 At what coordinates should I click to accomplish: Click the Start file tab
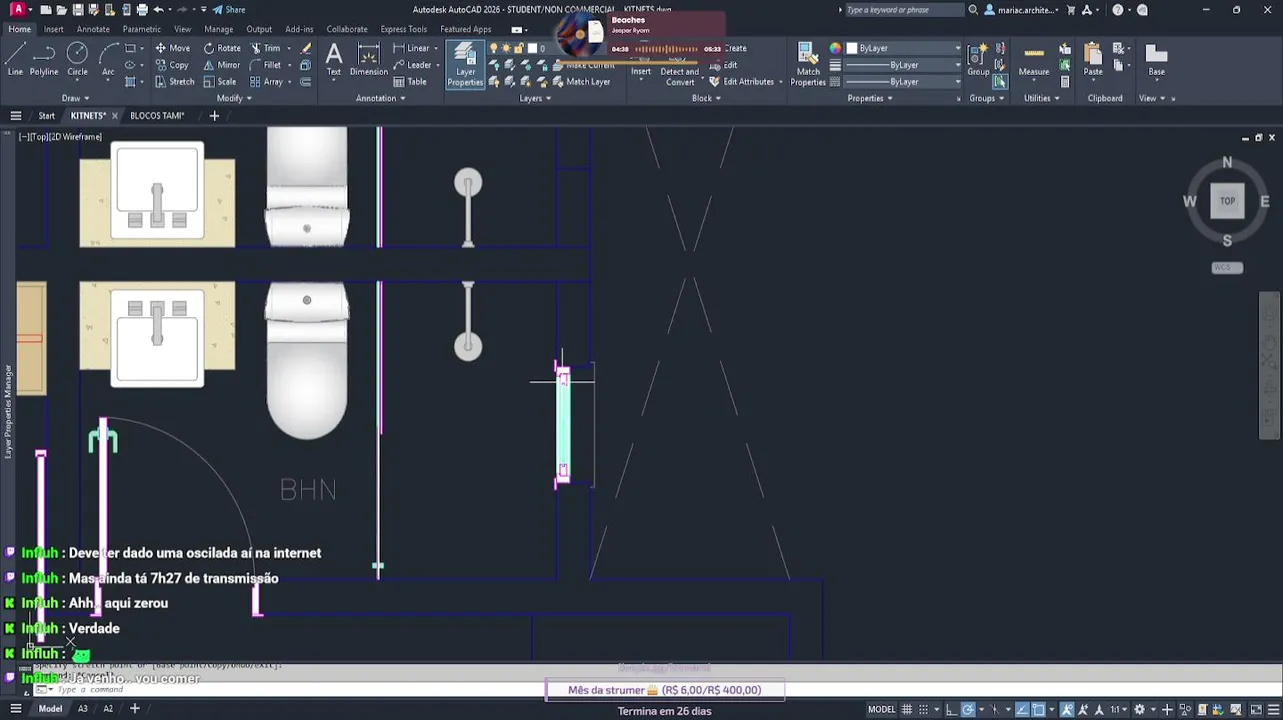[x=46, y=116]
